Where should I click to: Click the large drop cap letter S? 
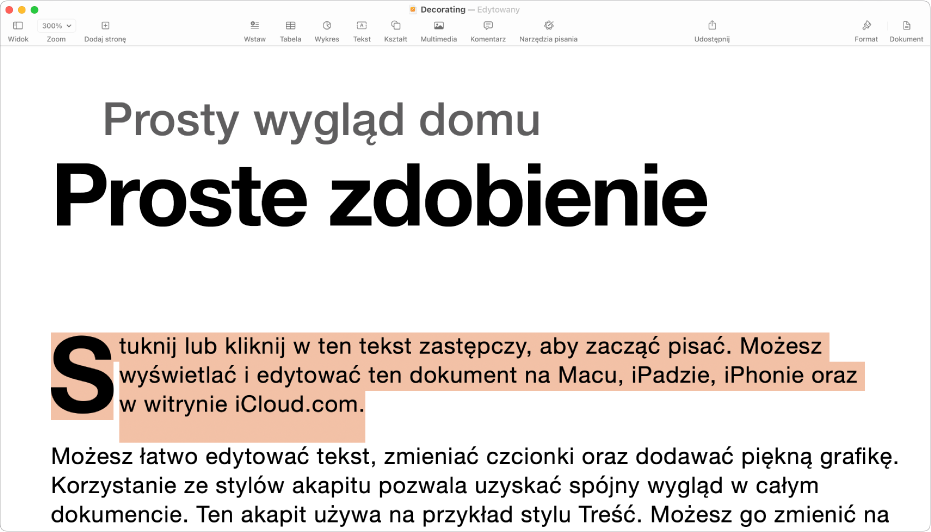(x=82, y=375)
